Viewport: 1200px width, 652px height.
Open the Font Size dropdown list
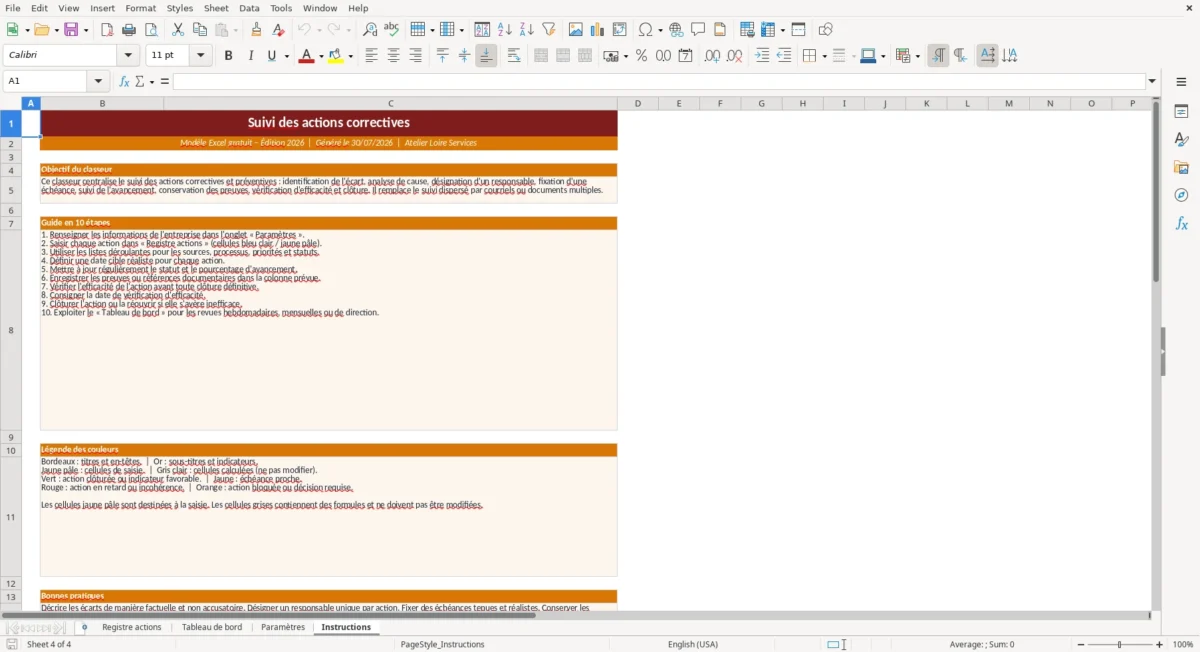[x=201, y=56]
